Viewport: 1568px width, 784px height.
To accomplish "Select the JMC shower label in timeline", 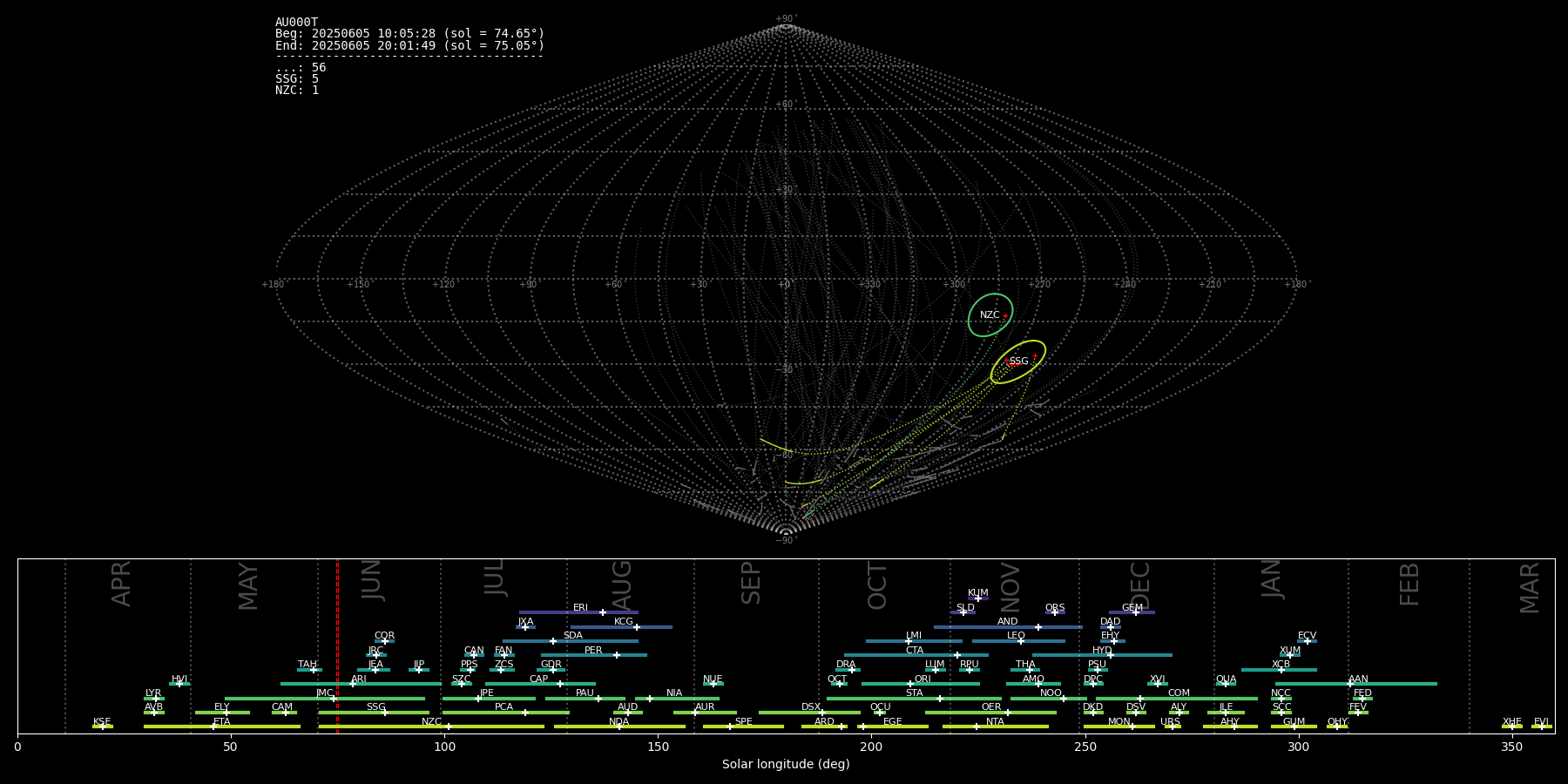I will point(324,693).
